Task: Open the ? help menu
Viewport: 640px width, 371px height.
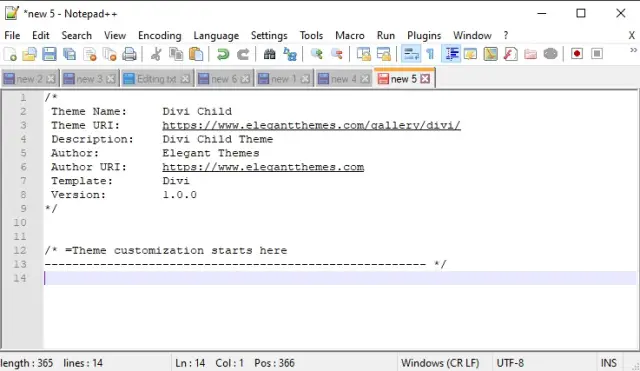Action: 506,36
